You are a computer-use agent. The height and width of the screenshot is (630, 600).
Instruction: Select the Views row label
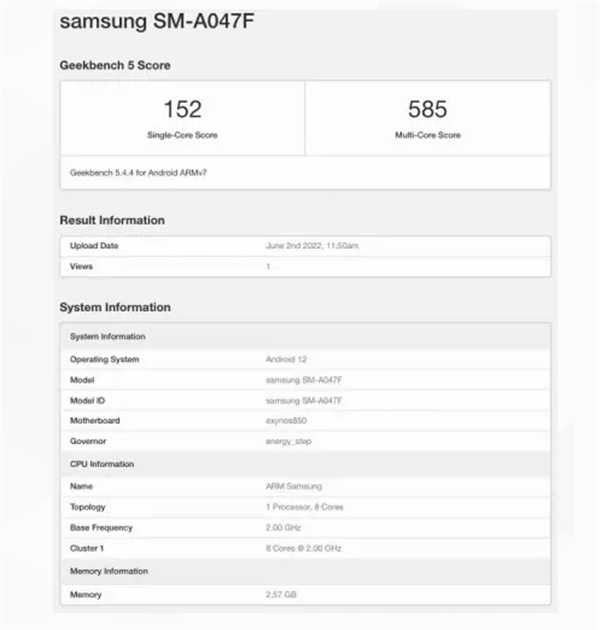point(80,267)
